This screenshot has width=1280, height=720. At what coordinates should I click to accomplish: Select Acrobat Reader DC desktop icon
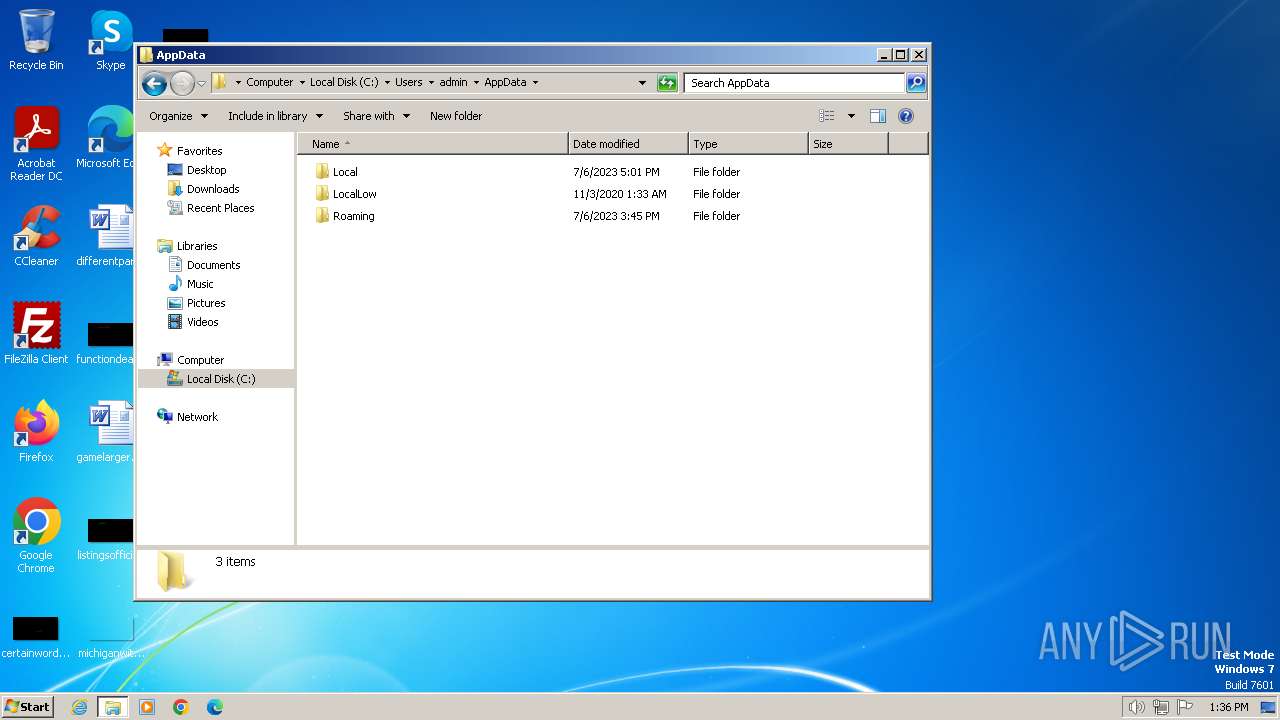pos(36,145)
